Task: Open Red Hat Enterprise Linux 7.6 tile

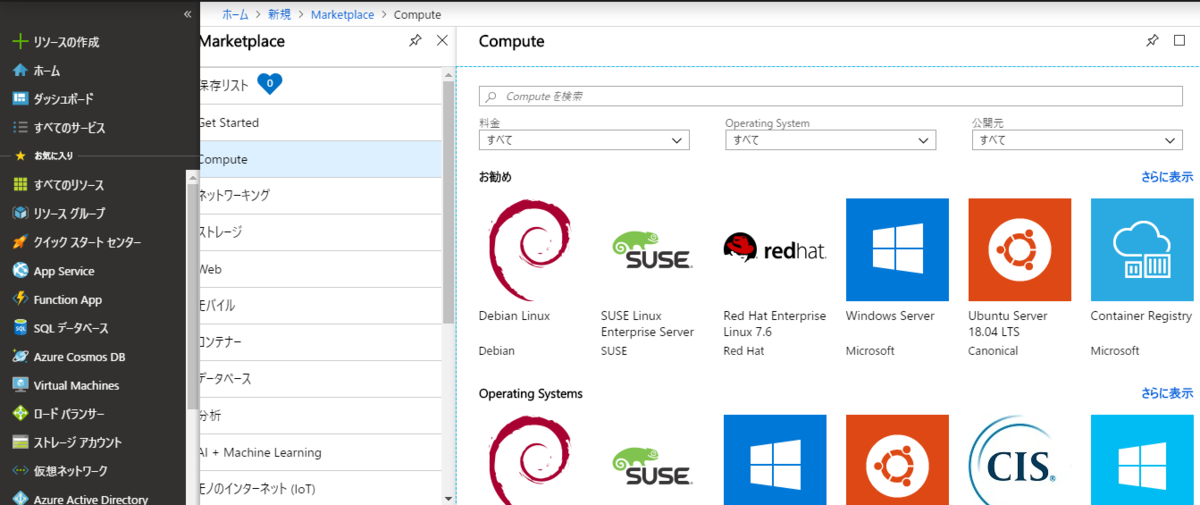Action: (x=775, y=277)
